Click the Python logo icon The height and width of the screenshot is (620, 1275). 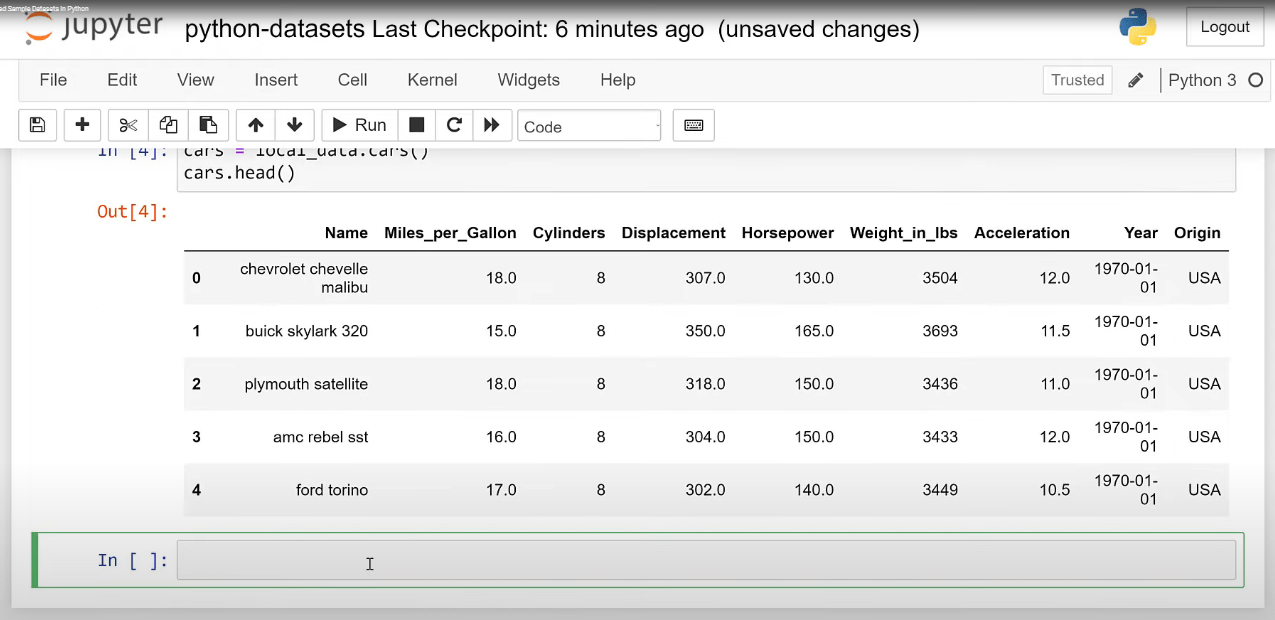pyautogui.click(x=1138, y=27)
